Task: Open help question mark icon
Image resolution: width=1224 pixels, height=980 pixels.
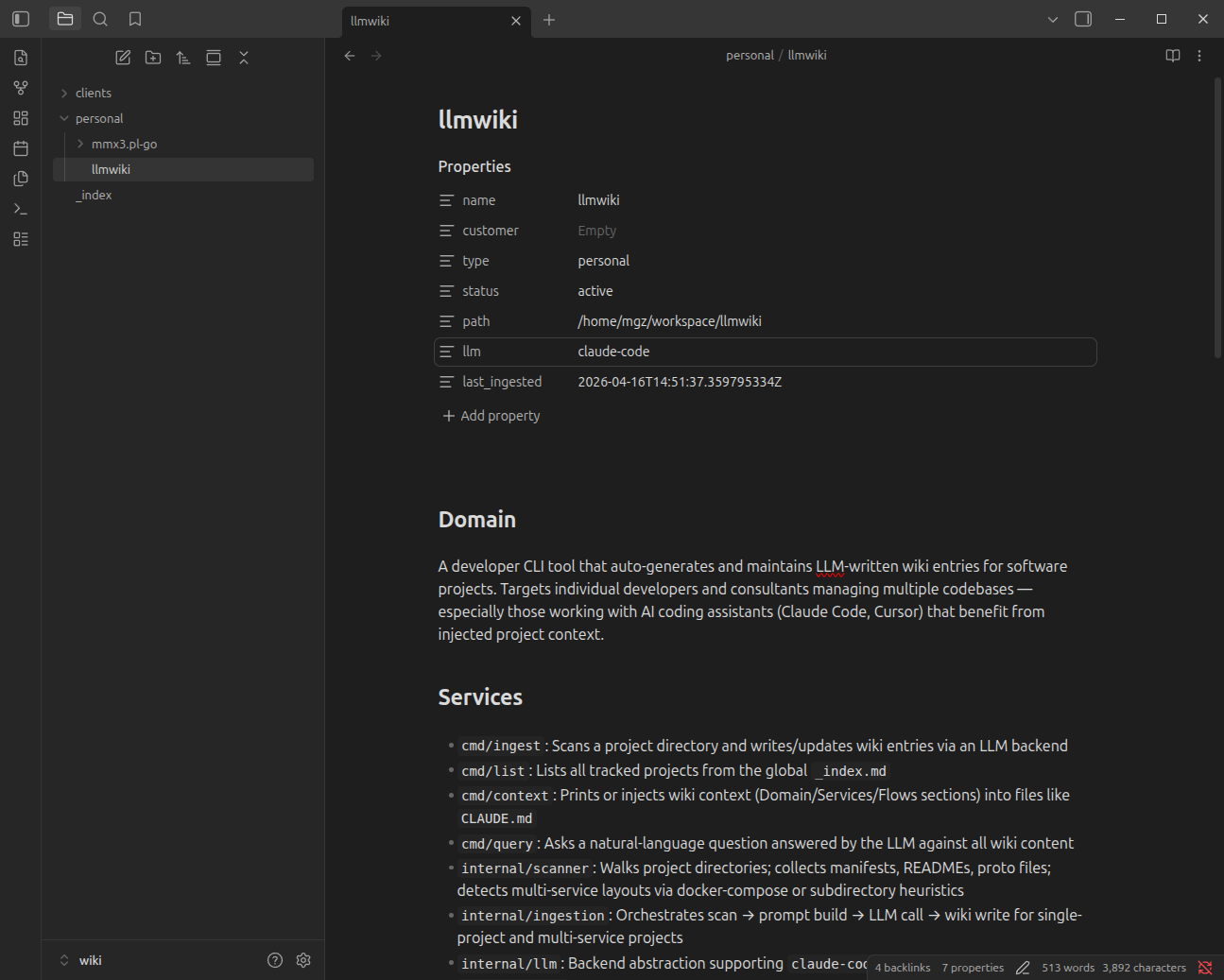Action: [x=275, y=960]
